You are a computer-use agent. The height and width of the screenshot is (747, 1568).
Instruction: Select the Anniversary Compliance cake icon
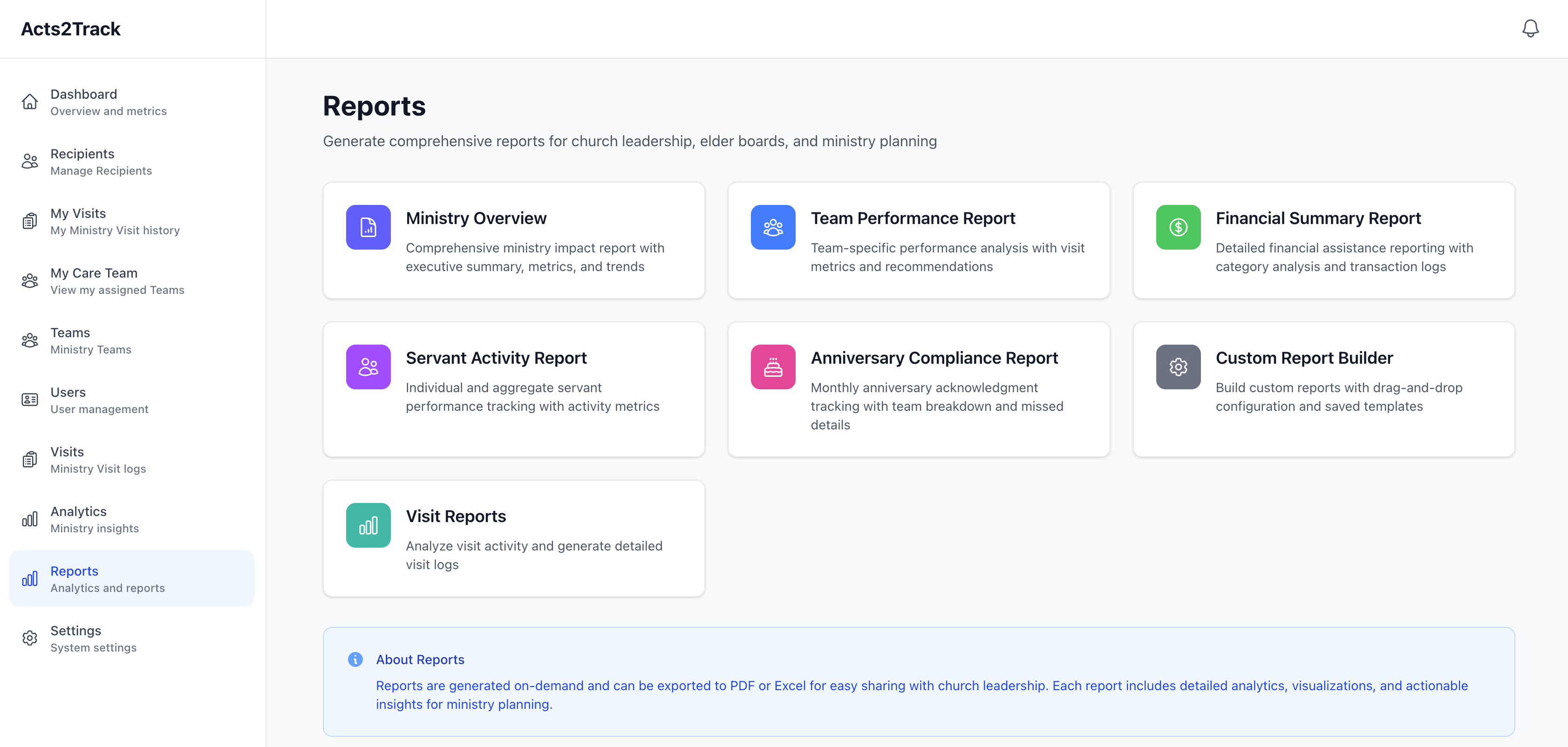click(772, 366)
